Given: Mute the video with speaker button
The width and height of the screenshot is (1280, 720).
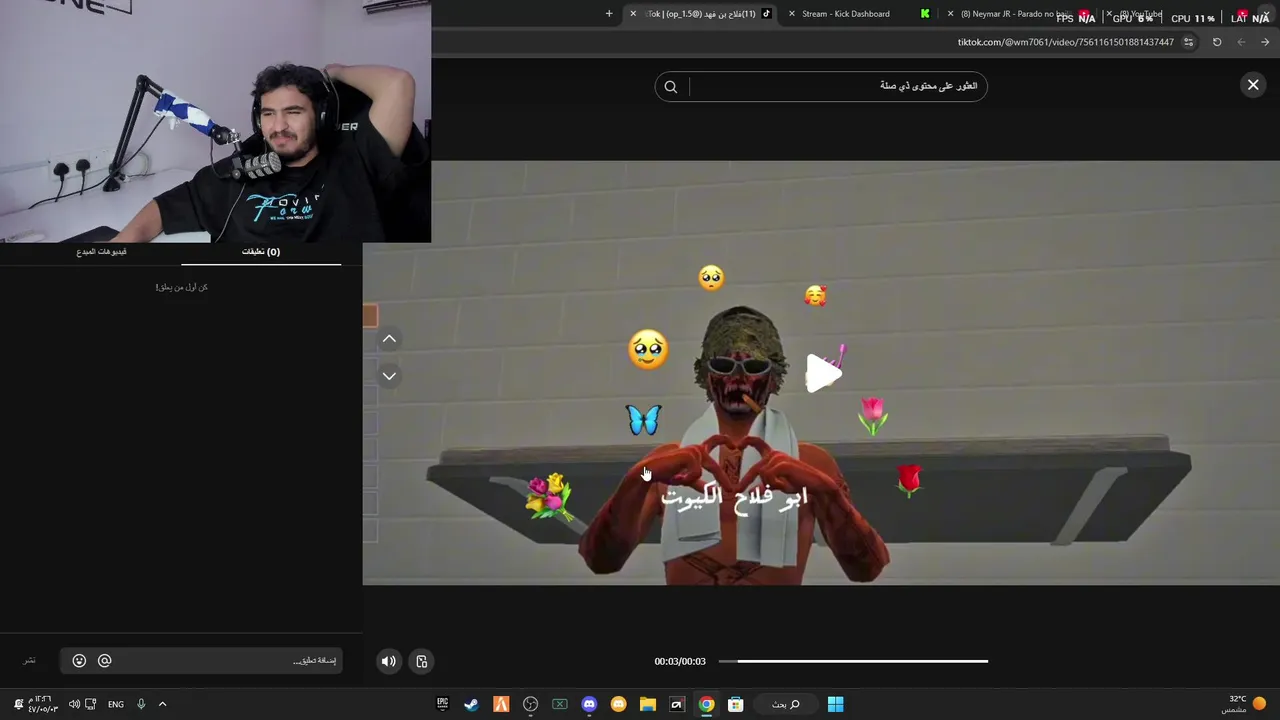Looking at the screenshot, I should click(x=389, y=661).
